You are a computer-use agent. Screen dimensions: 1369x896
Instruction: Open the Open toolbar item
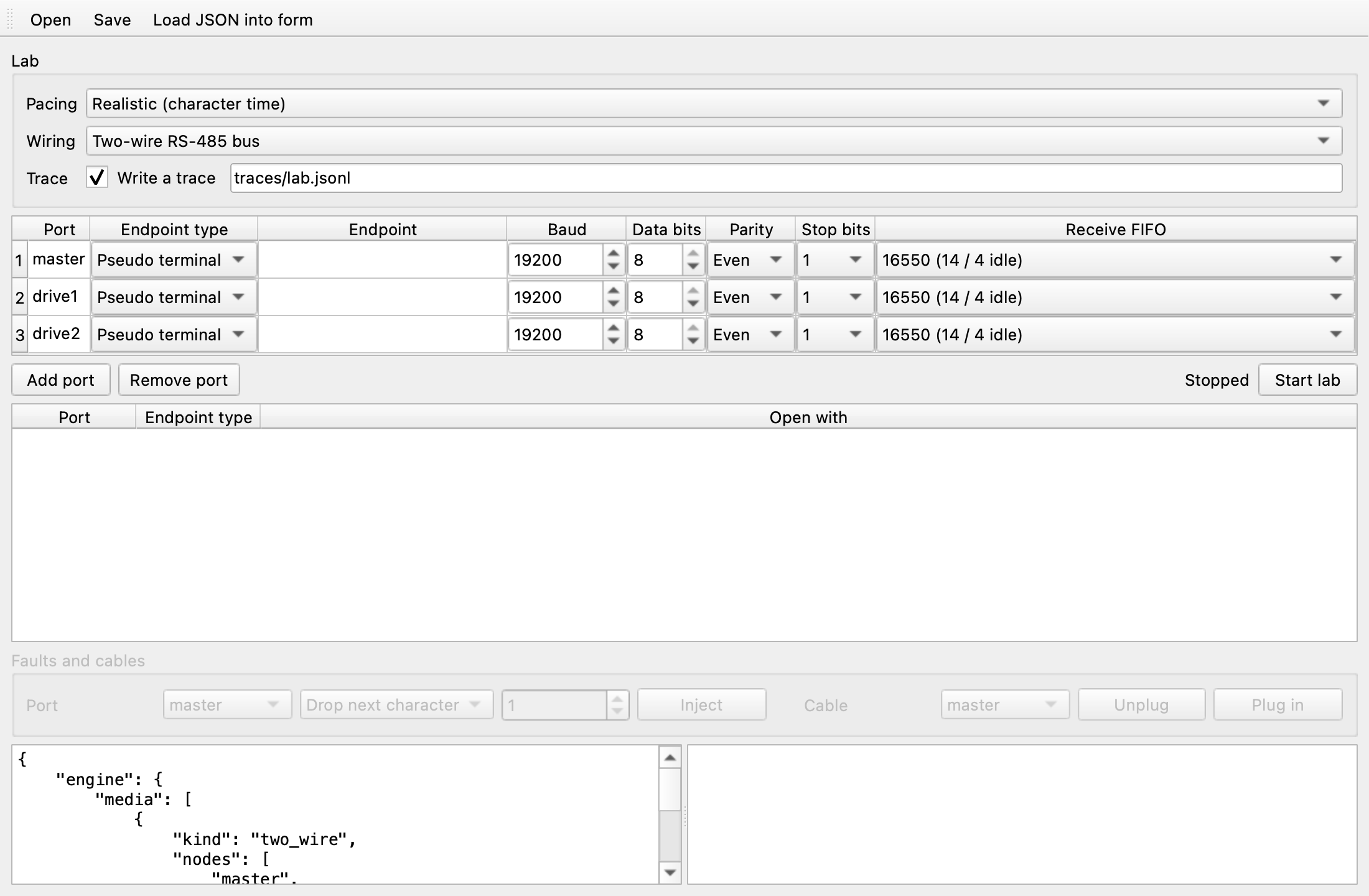pyautogui.click(x=50, y=20)
